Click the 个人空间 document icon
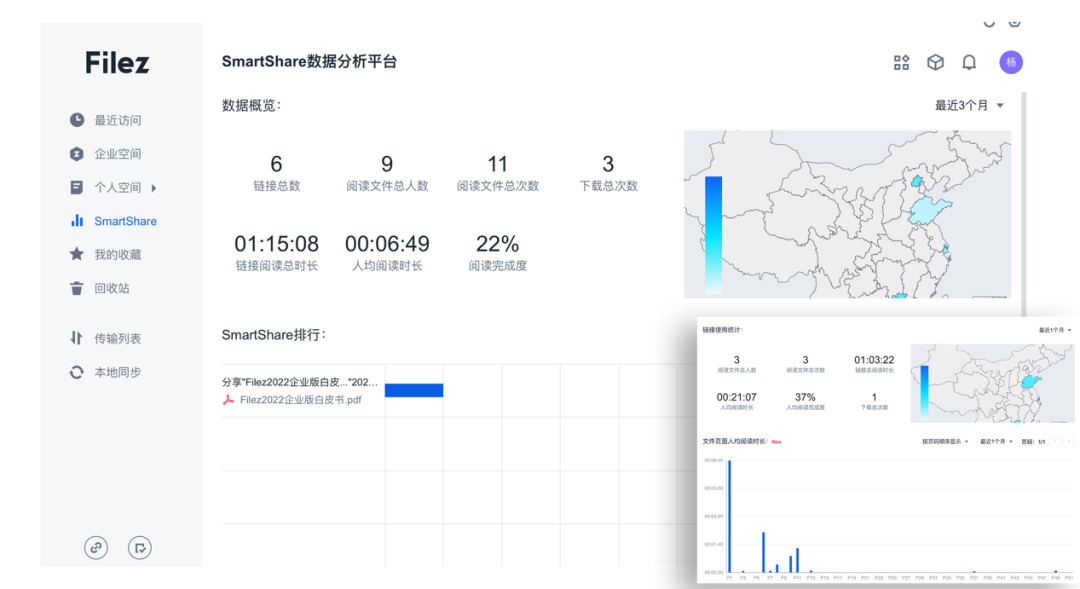This screenshot has width=1080, height=589. (76, 187)
